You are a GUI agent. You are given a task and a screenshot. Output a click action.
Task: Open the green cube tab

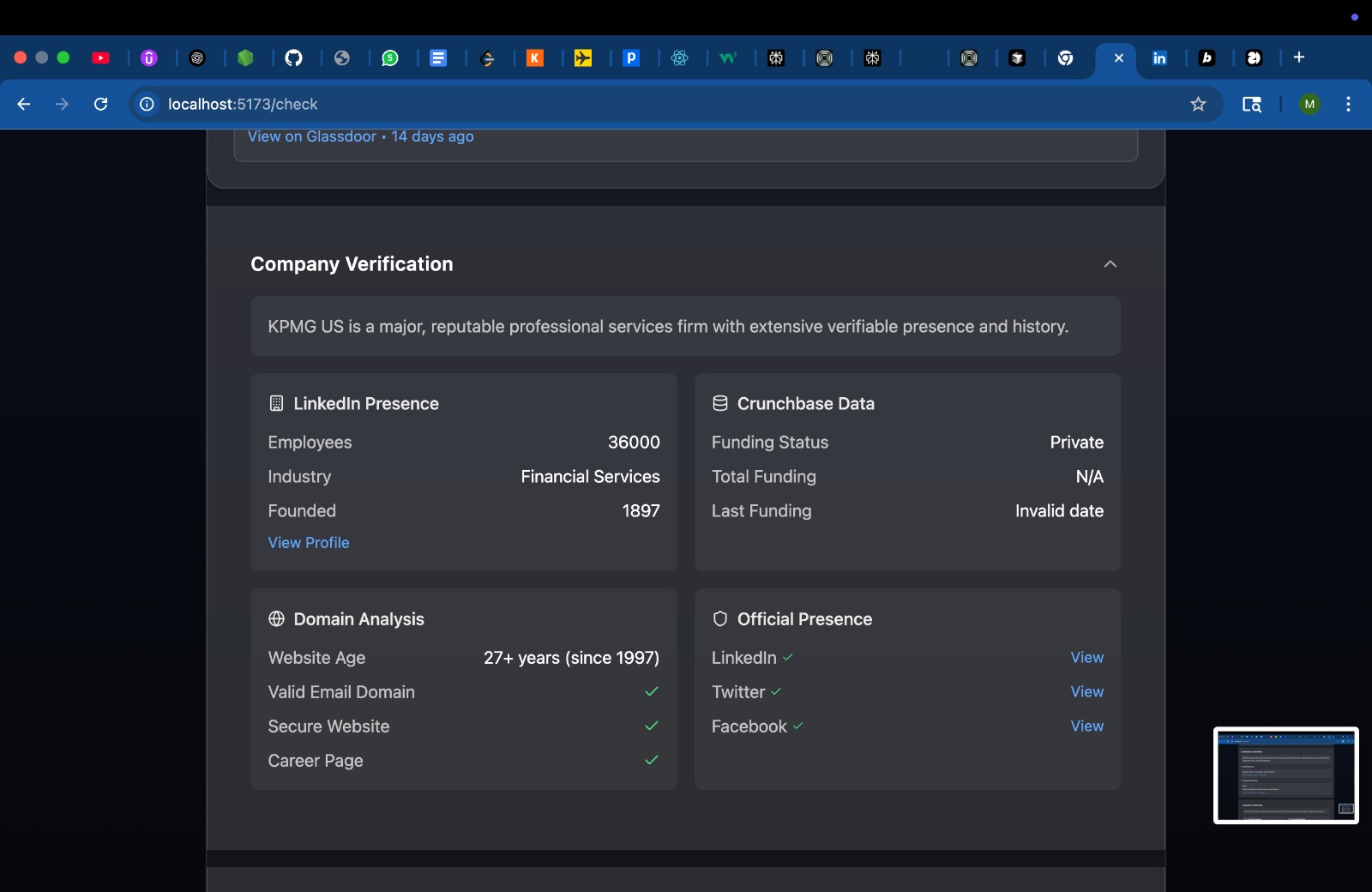click(x=245, y=58)
